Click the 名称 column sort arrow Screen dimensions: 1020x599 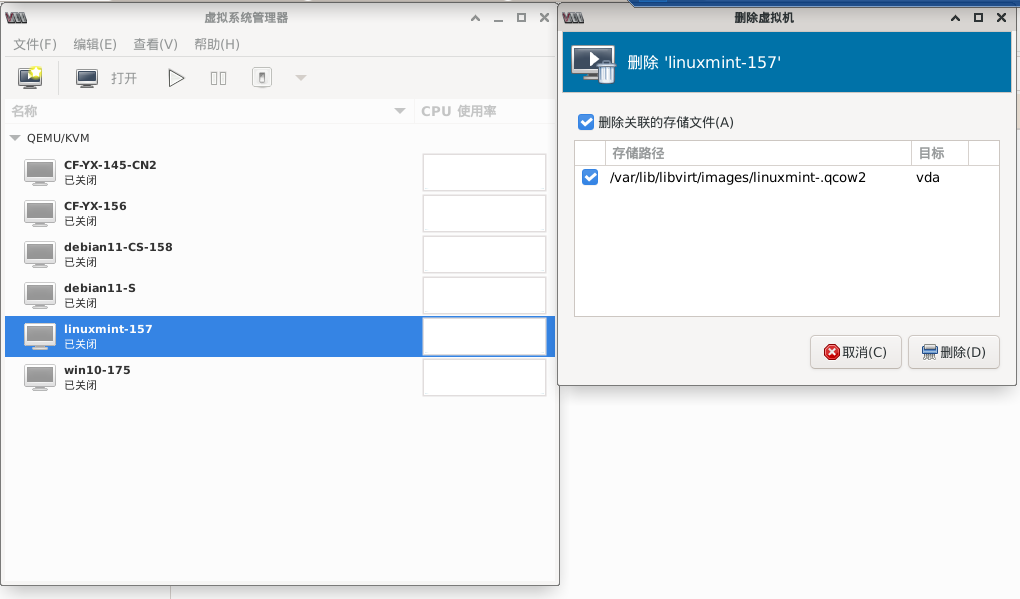pyautogui.click(x=400, y=111)
